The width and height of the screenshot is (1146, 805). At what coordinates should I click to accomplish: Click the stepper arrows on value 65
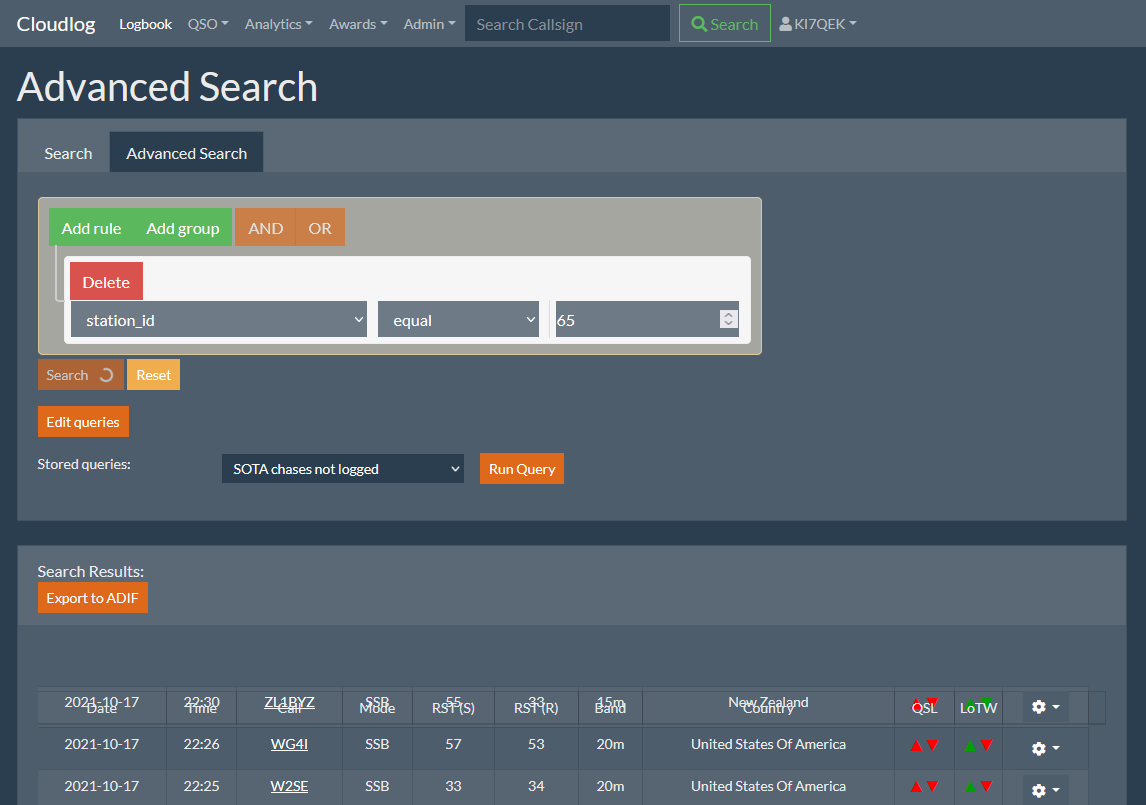(x=729, y=319)
